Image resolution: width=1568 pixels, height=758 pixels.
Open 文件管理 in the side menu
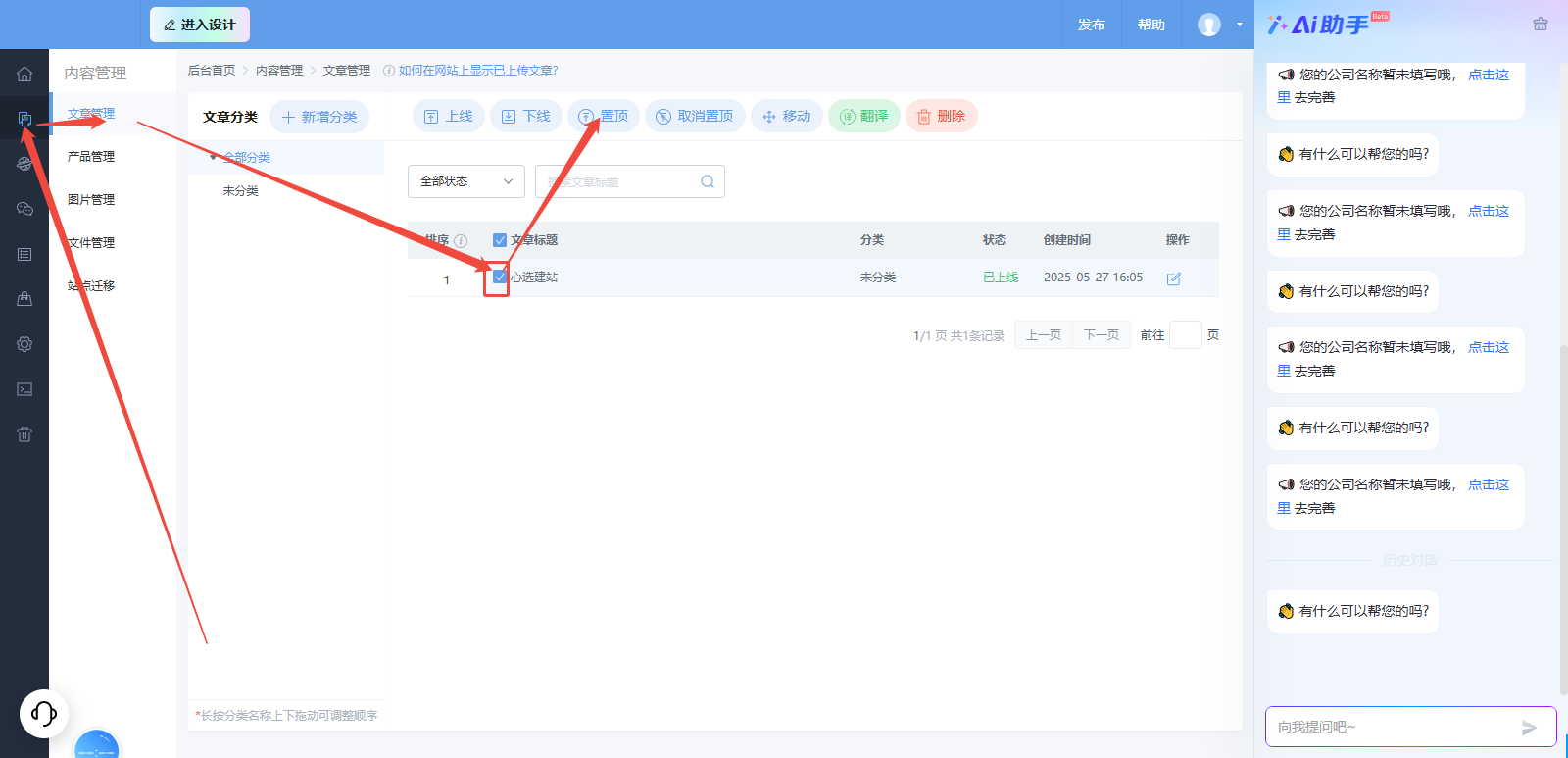[91, 243]
